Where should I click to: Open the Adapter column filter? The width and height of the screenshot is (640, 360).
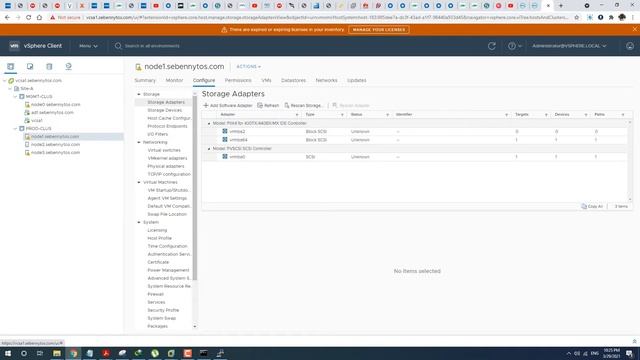click(x=297, y=115)
